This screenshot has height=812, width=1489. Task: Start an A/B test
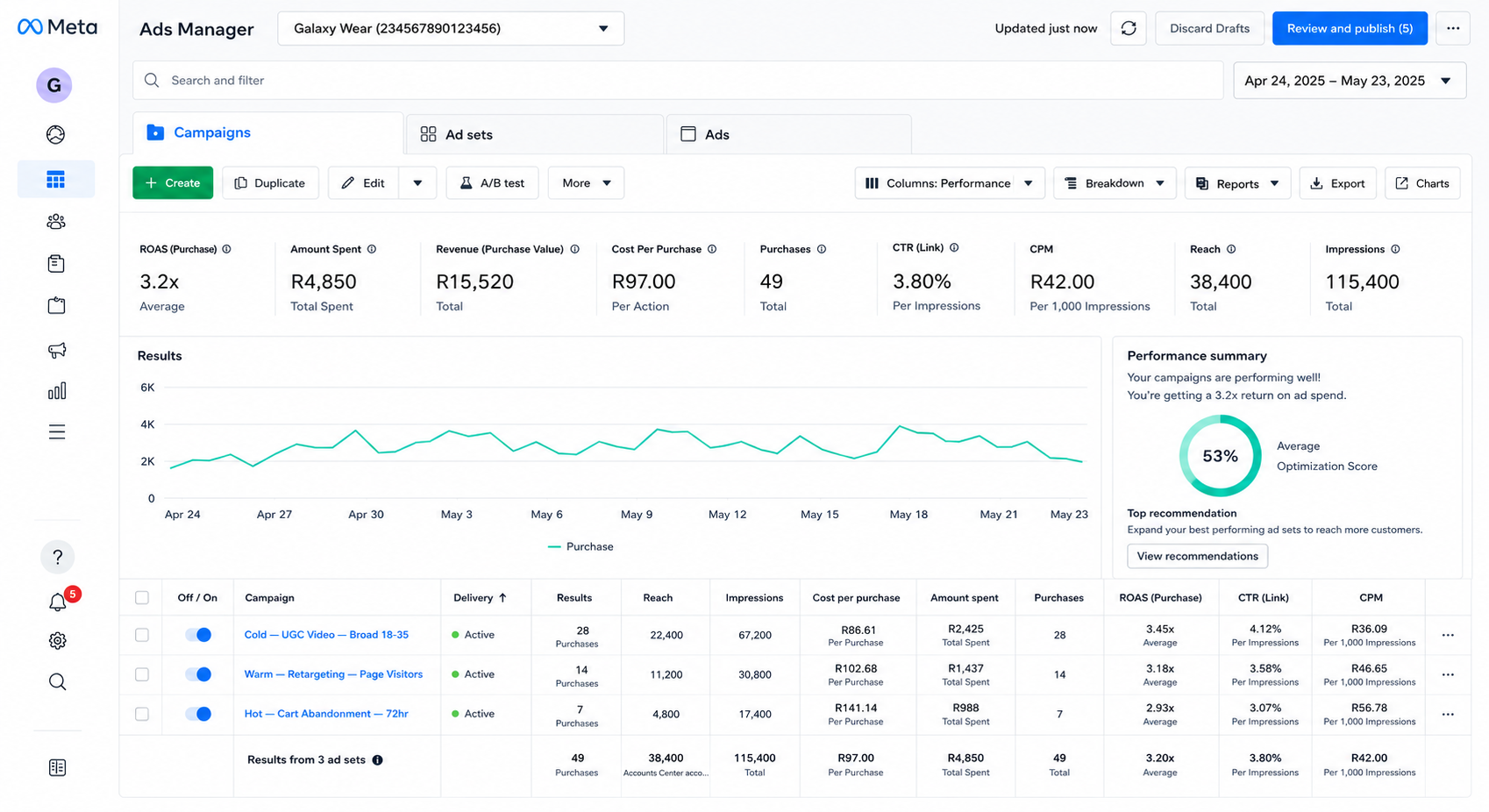point(492,183)
